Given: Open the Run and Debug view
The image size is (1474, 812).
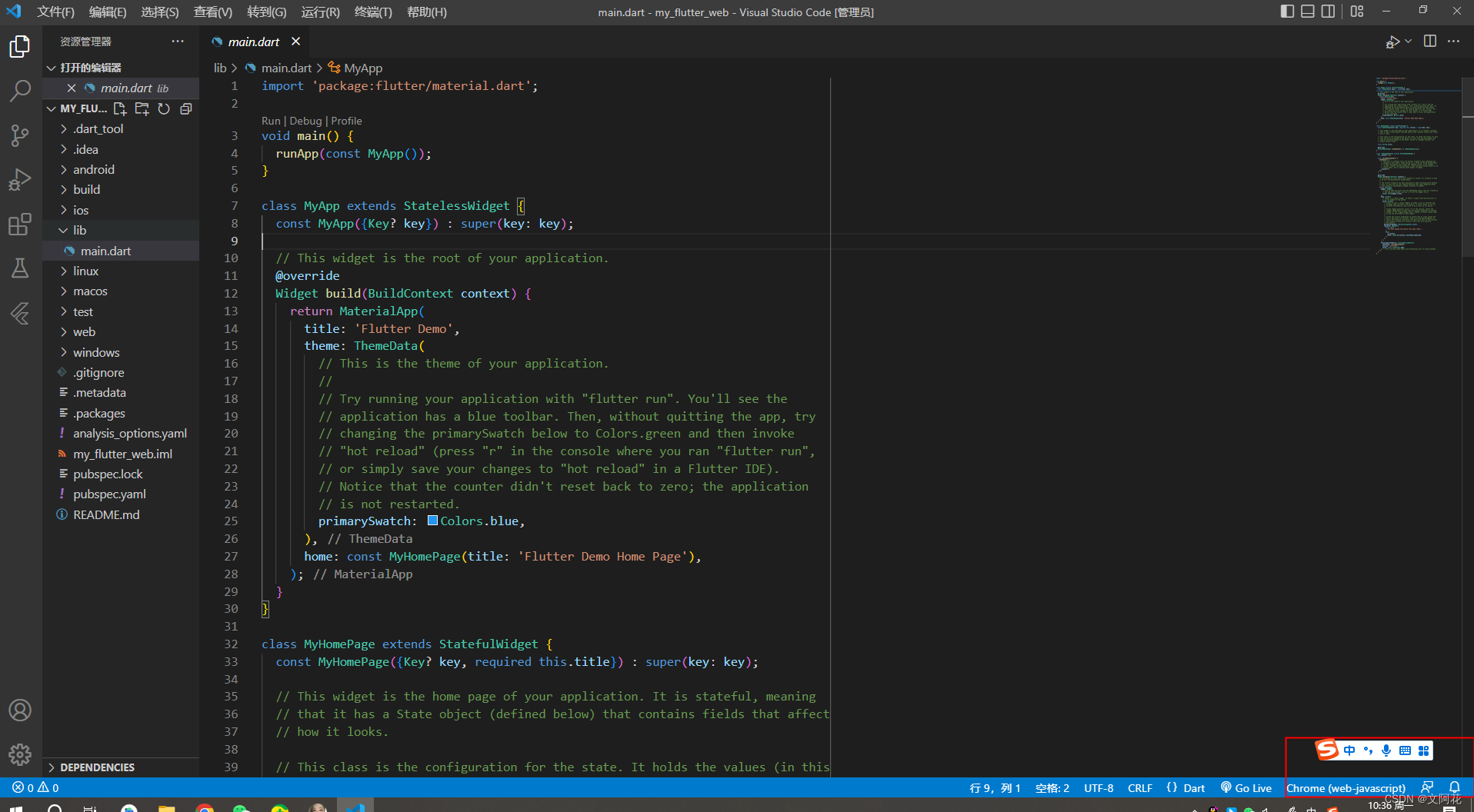Looking at the screenshot, I should (20, 180).
